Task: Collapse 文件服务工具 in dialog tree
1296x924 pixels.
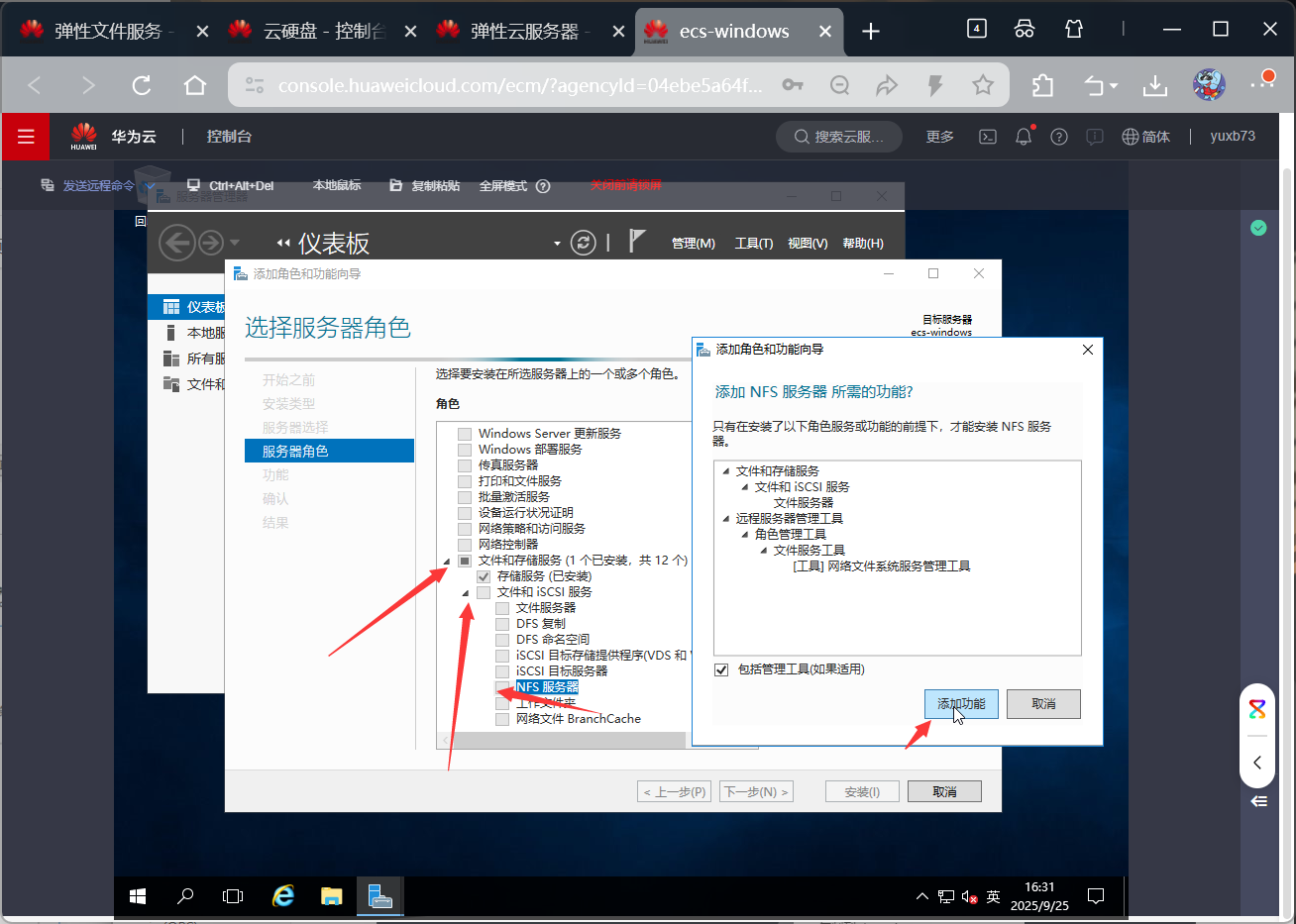Action: tap(763, 551)
